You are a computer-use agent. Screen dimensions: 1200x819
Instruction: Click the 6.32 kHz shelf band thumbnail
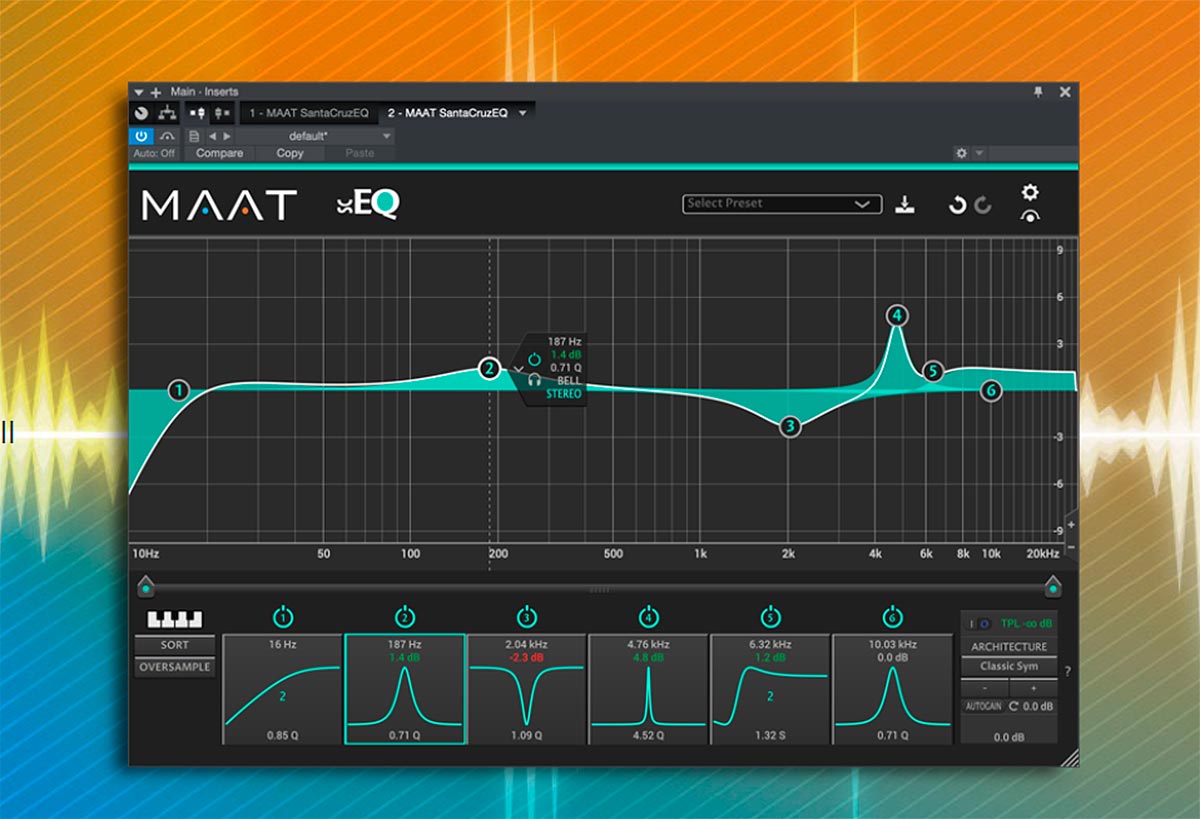pyautogui.click(x=770, y=689)
